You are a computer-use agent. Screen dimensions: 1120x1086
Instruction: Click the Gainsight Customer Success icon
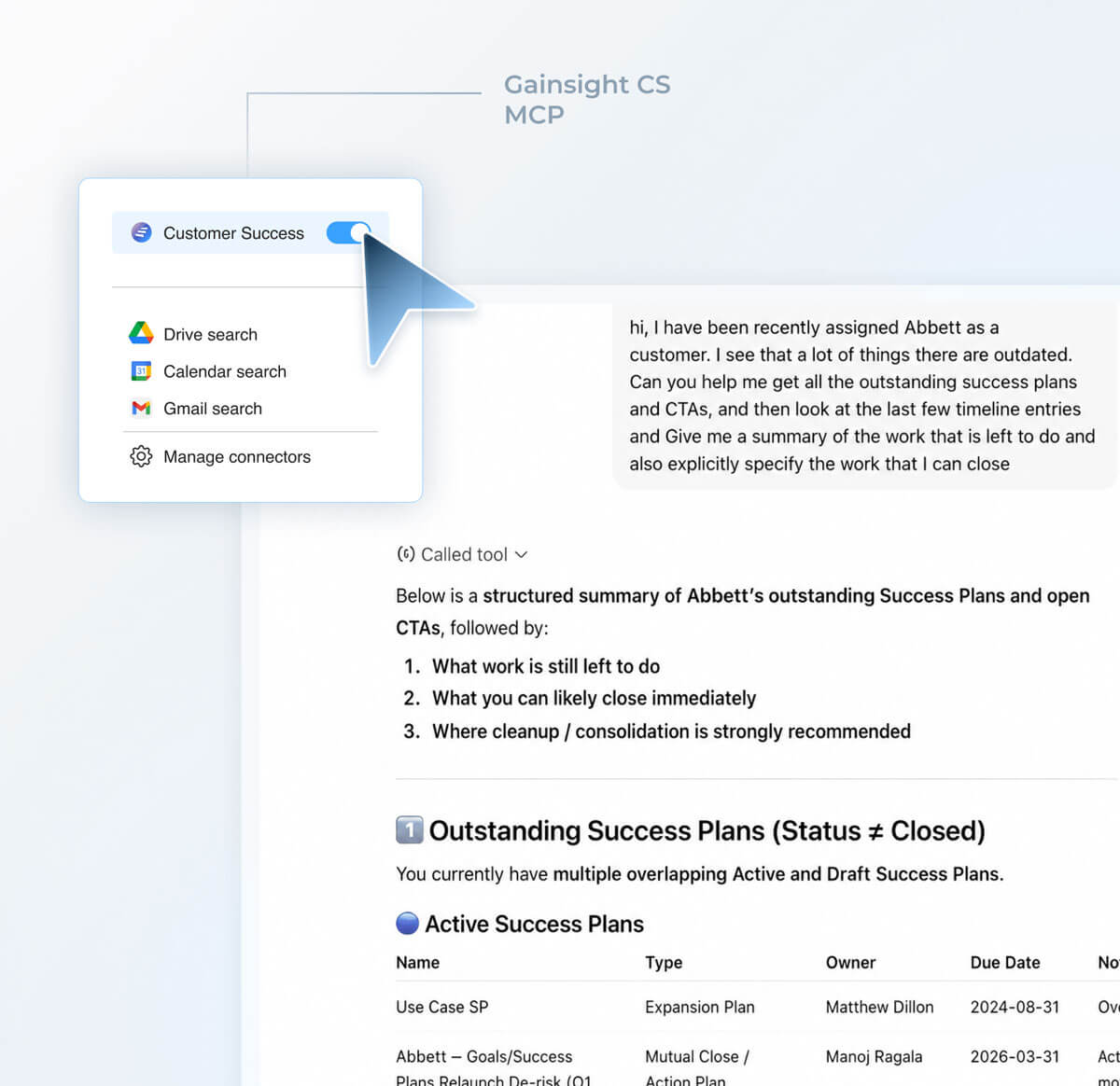141,232
